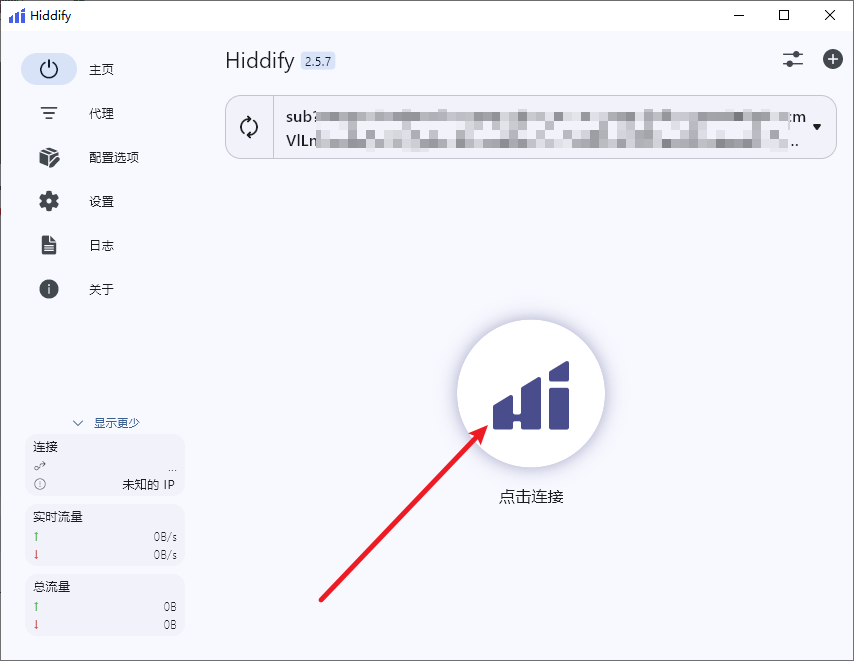This screenshot has width=854, height=661.
Task: Select the 关于 menu label
Action: pyautogui.click(x=101, y=289)
